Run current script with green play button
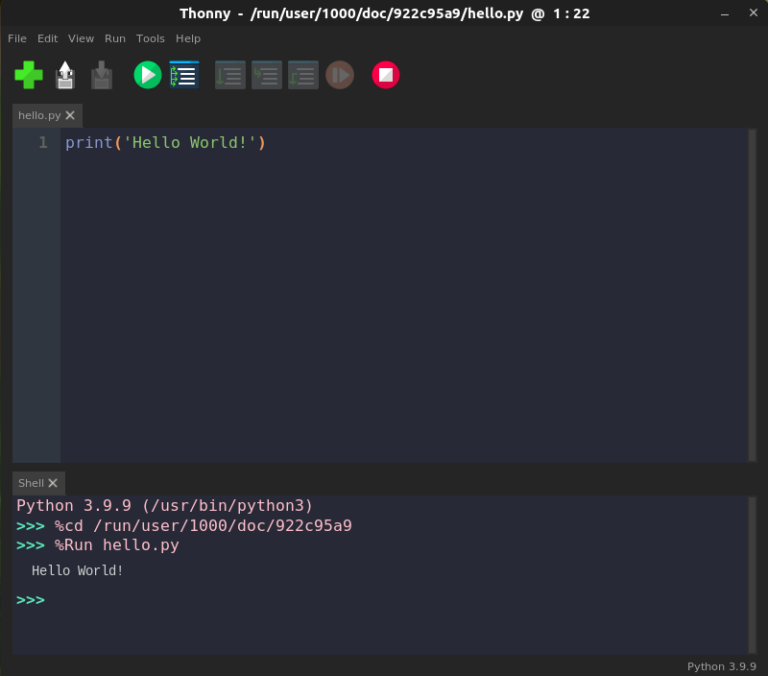Image resolution: width=768 pixels, height=676 pixels. point(147,75)
